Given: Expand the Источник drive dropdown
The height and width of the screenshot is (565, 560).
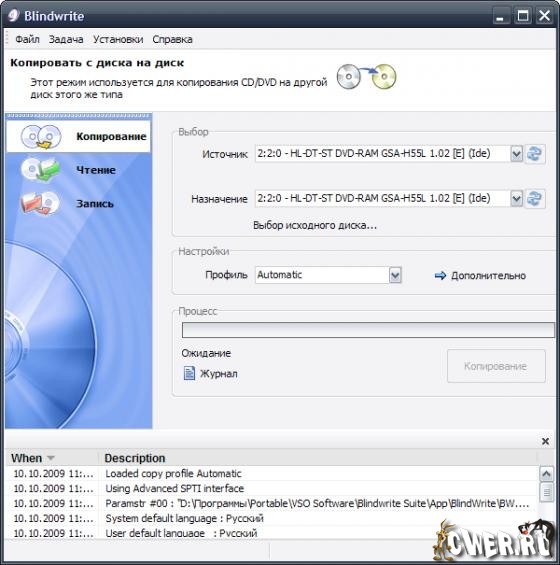Looking at the screenshot, I should pyautogui.click(x=516, y=154).
